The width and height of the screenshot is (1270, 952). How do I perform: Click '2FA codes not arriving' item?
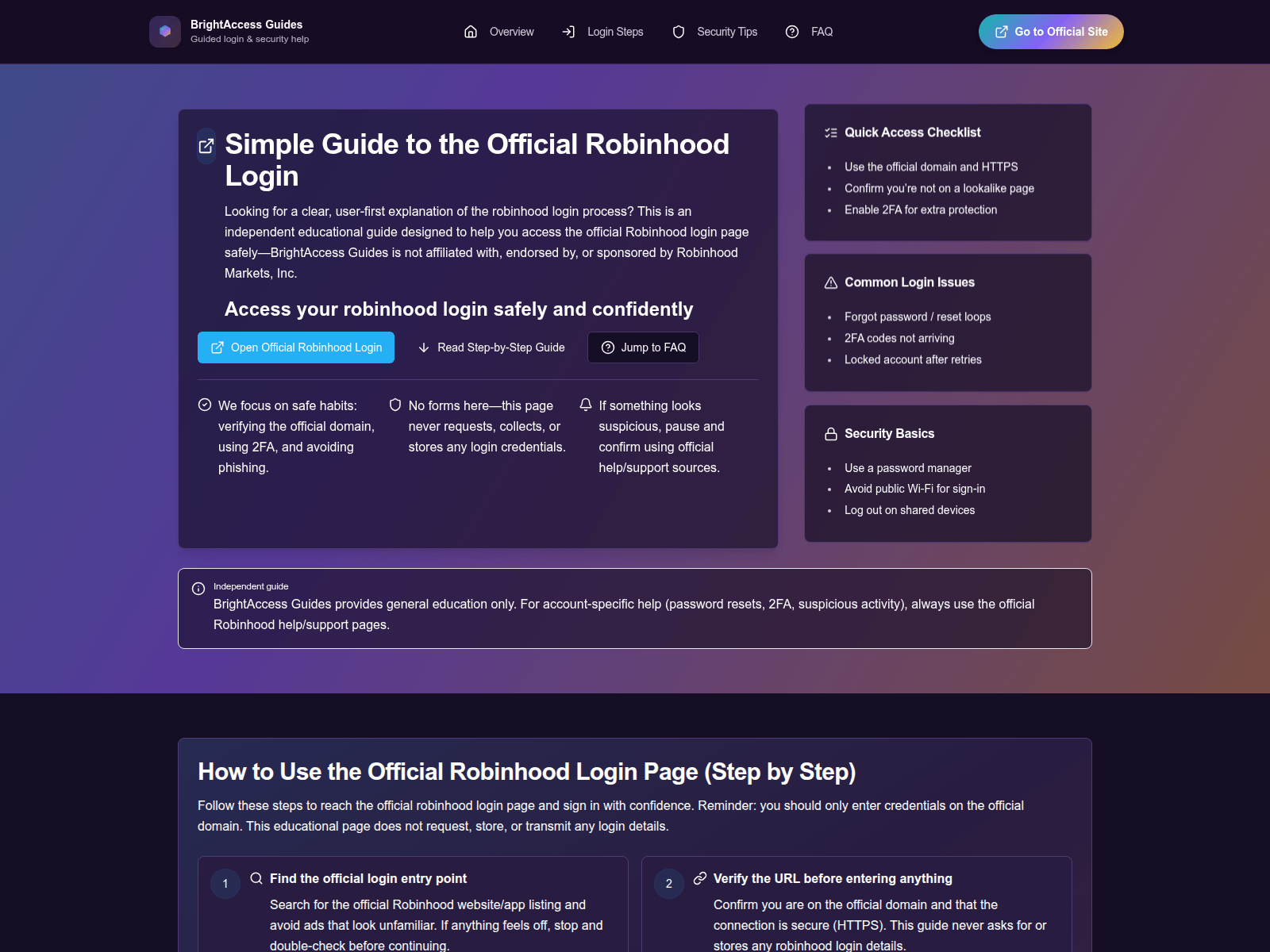coord(899,338)
